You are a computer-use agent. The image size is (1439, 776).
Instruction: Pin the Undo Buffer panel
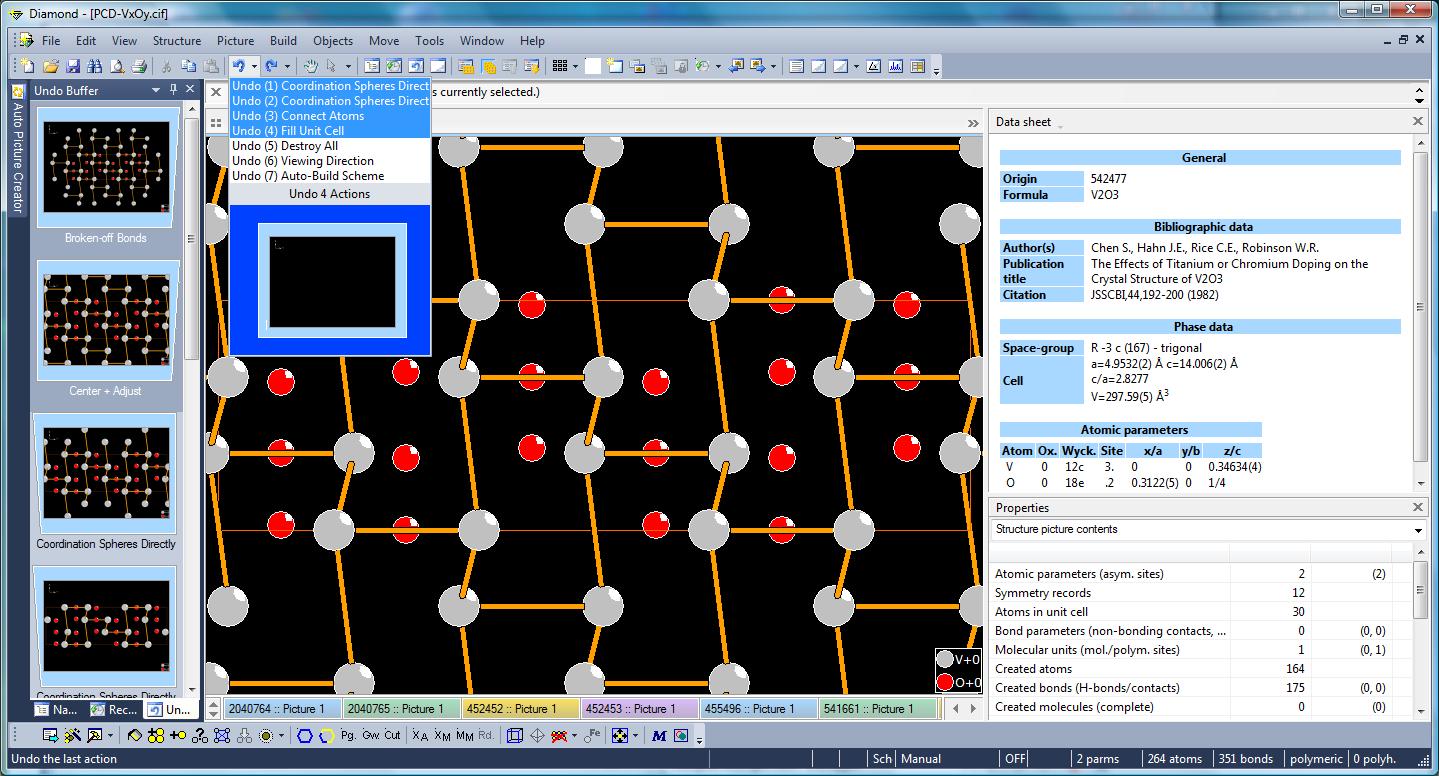pos(173,90)
